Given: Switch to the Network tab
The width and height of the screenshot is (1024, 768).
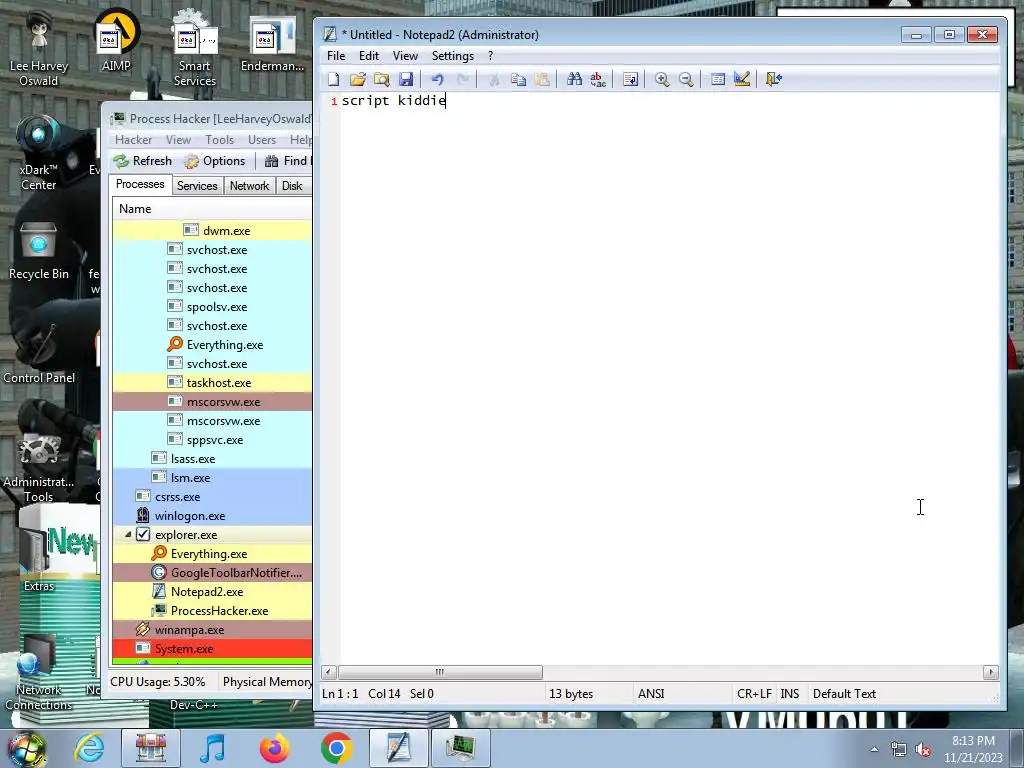Looking at the screenshot, I should click(x=249, y=186).
